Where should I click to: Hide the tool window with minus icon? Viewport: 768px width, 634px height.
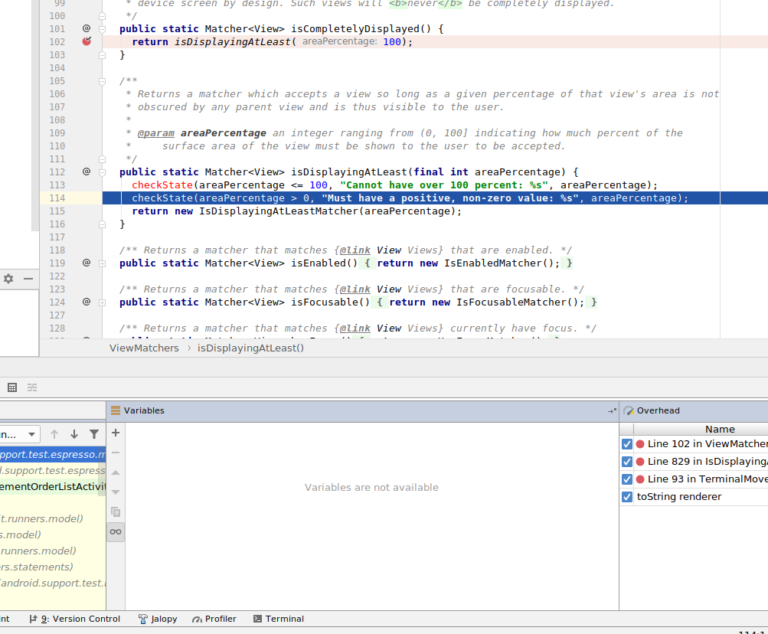pos(28,278)
